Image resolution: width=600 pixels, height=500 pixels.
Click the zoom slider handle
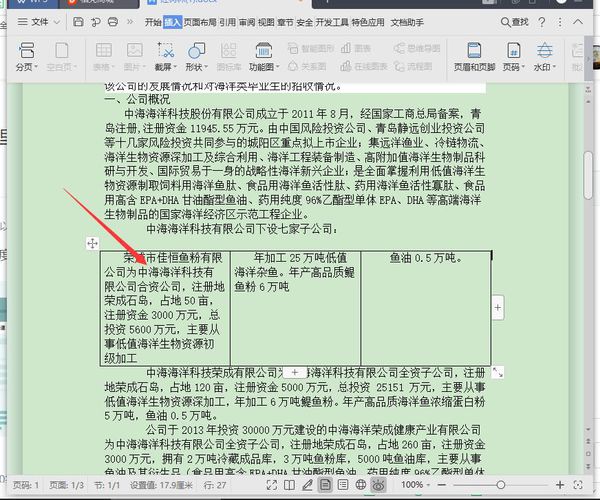(501, 485)
